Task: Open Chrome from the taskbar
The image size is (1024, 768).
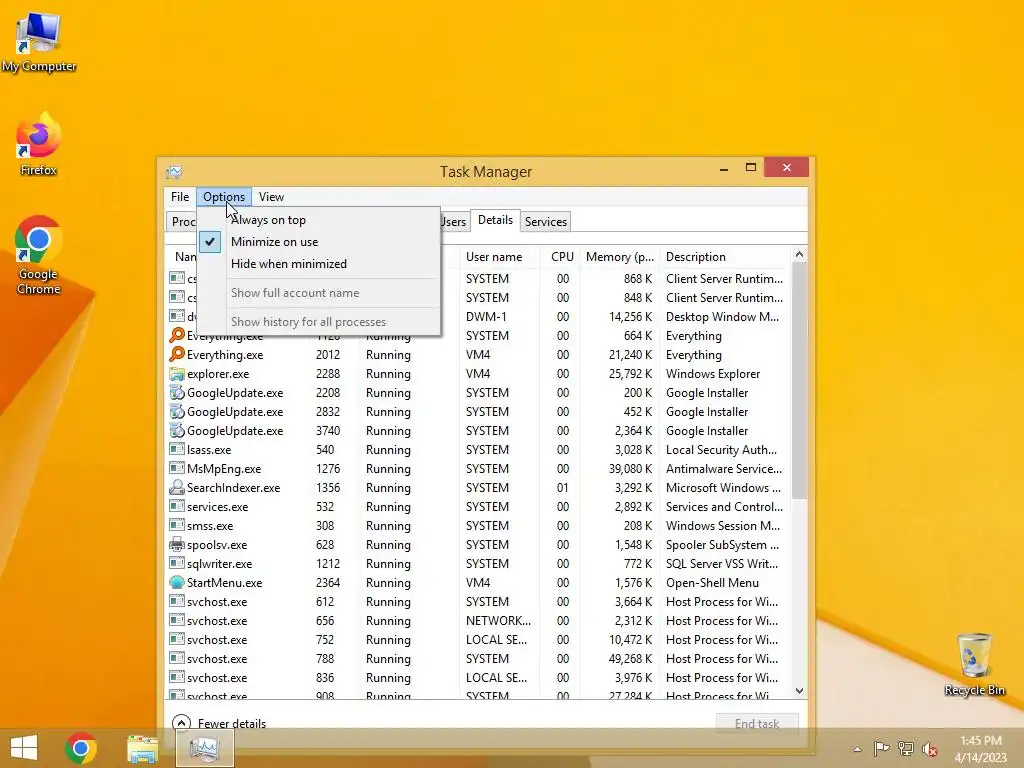Action: click(80, 748)
